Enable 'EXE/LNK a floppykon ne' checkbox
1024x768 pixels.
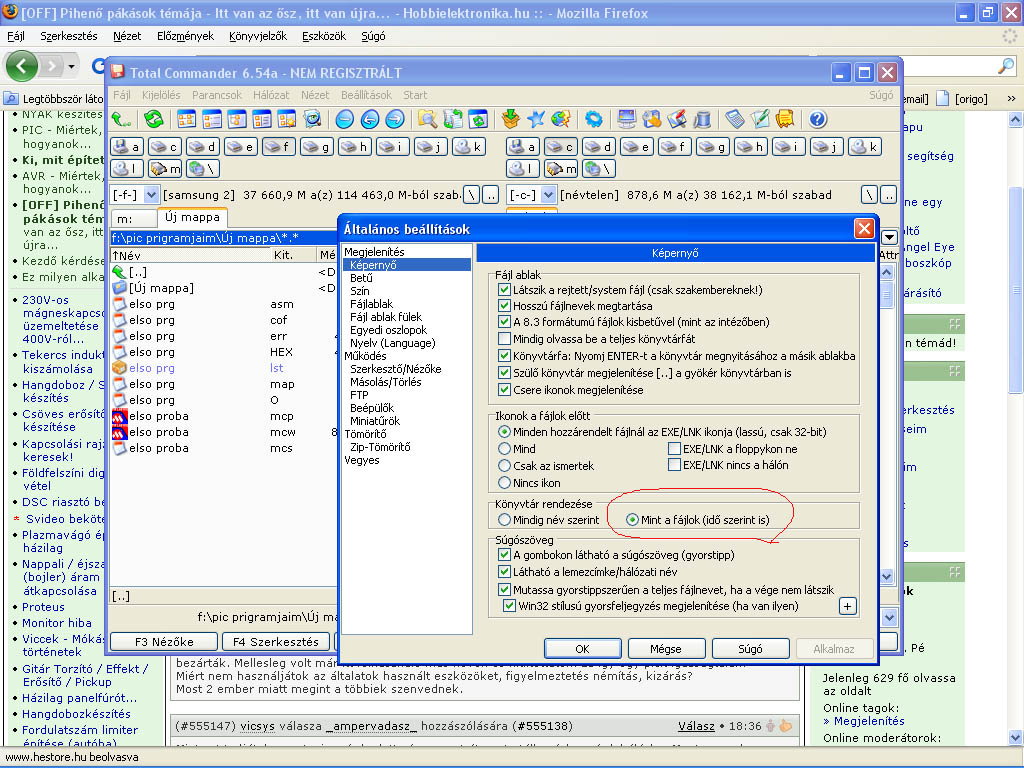pyautogui.click(x=674, y=449)
